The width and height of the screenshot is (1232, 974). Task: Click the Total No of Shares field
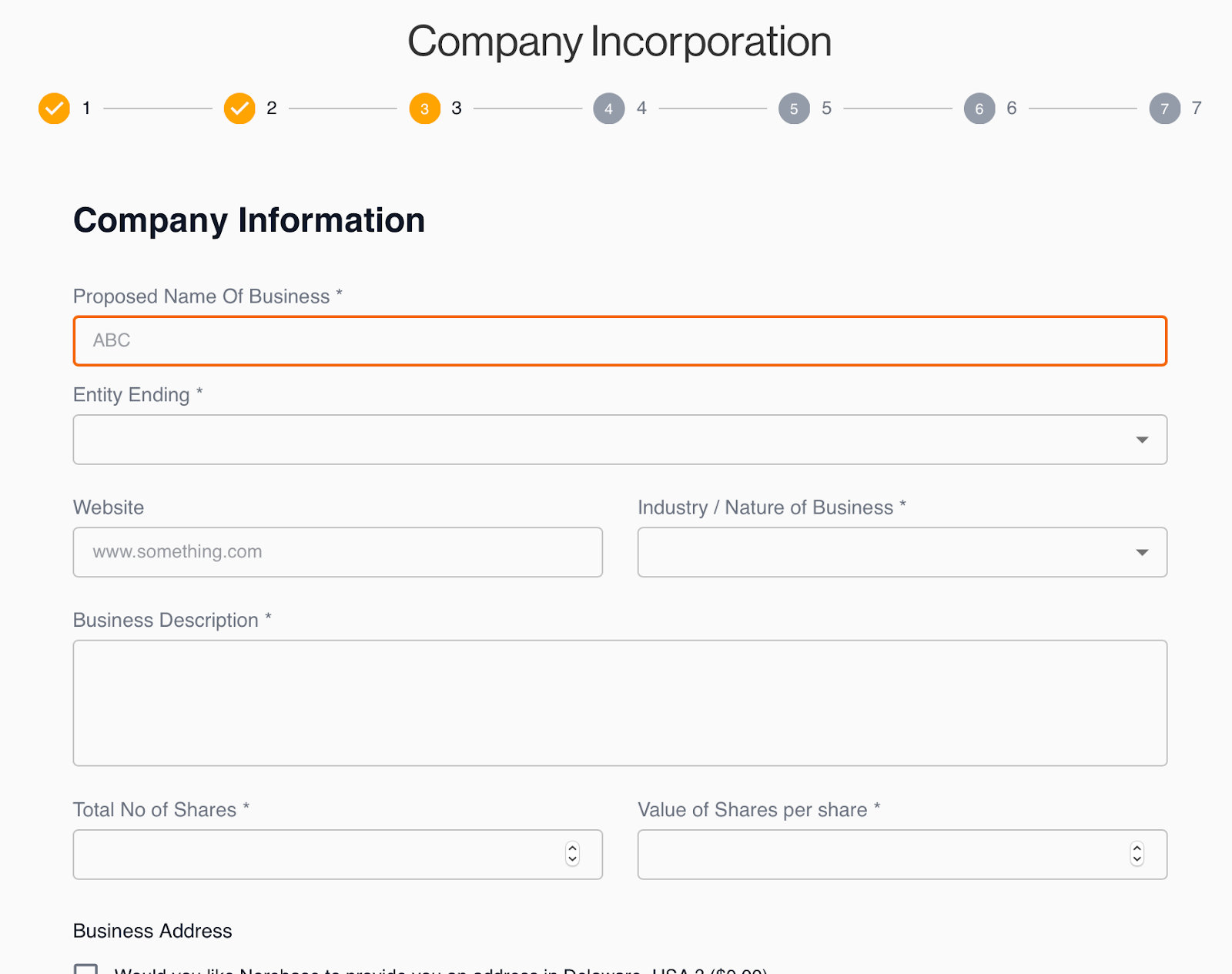(x=316, y=854)
